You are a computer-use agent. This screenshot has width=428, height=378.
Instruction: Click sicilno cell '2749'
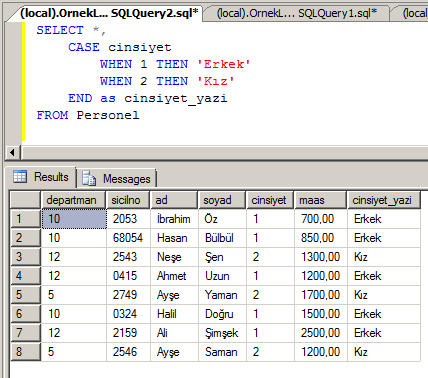[x=128, y=295]
